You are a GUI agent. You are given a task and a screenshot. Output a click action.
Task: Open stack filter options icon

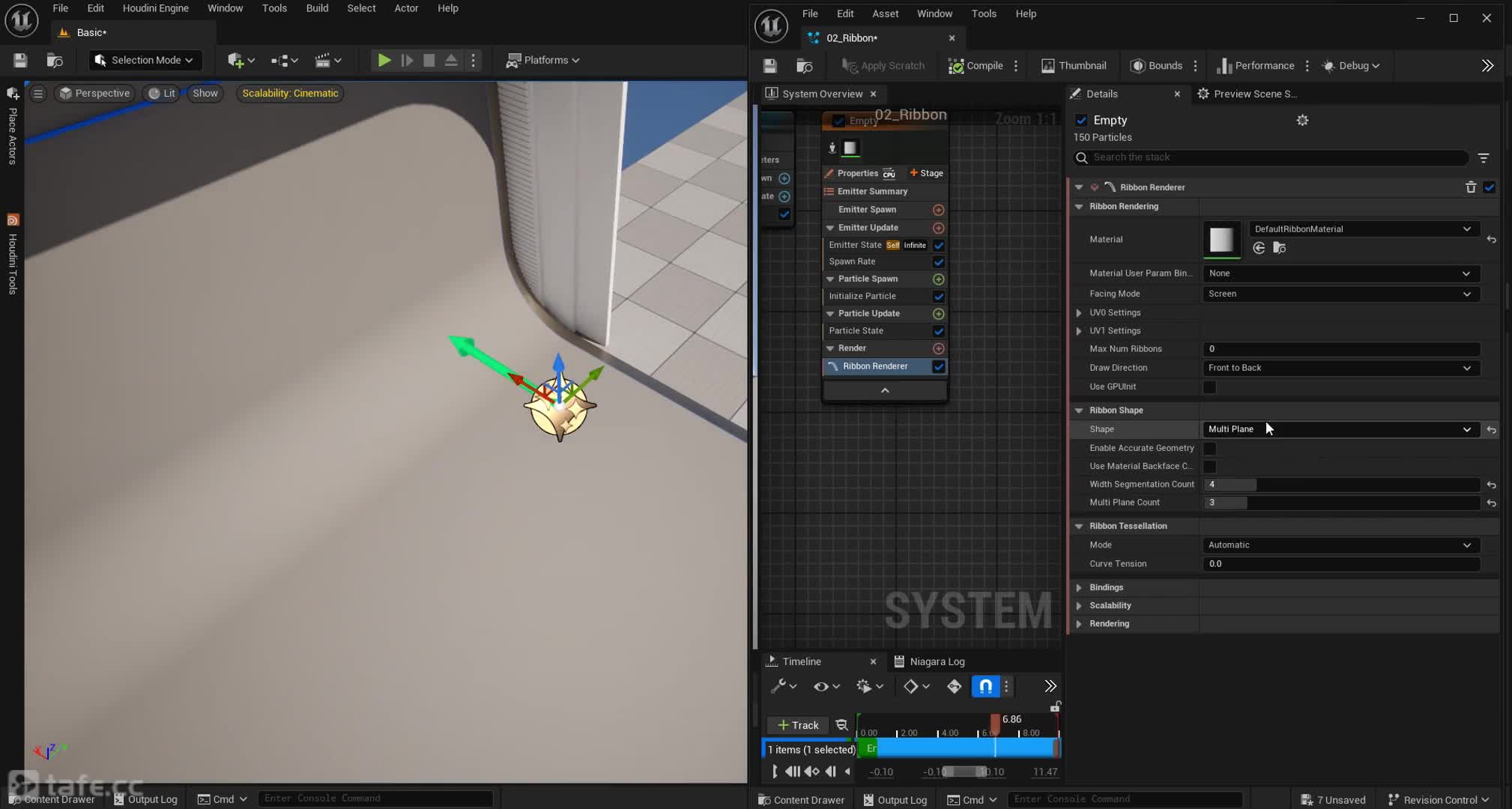point(1483,158)
